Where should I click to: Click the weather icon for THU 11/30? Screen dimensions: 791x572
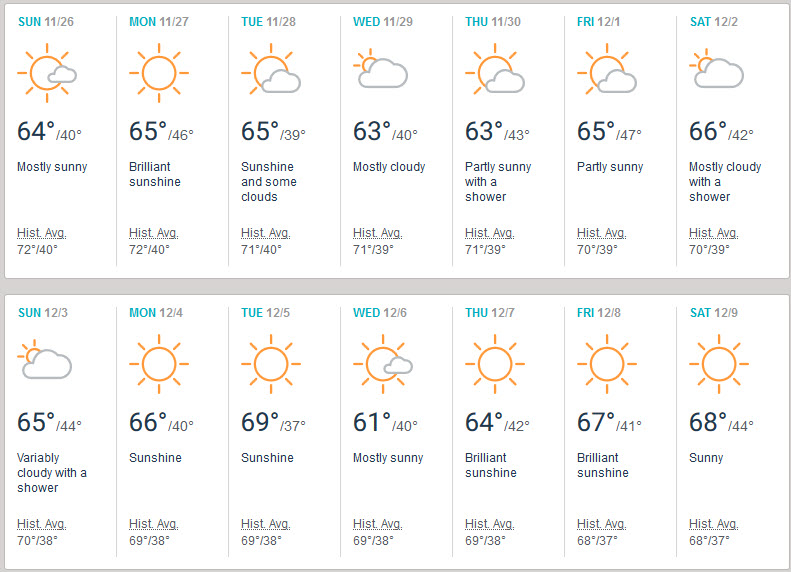point(493,73)
